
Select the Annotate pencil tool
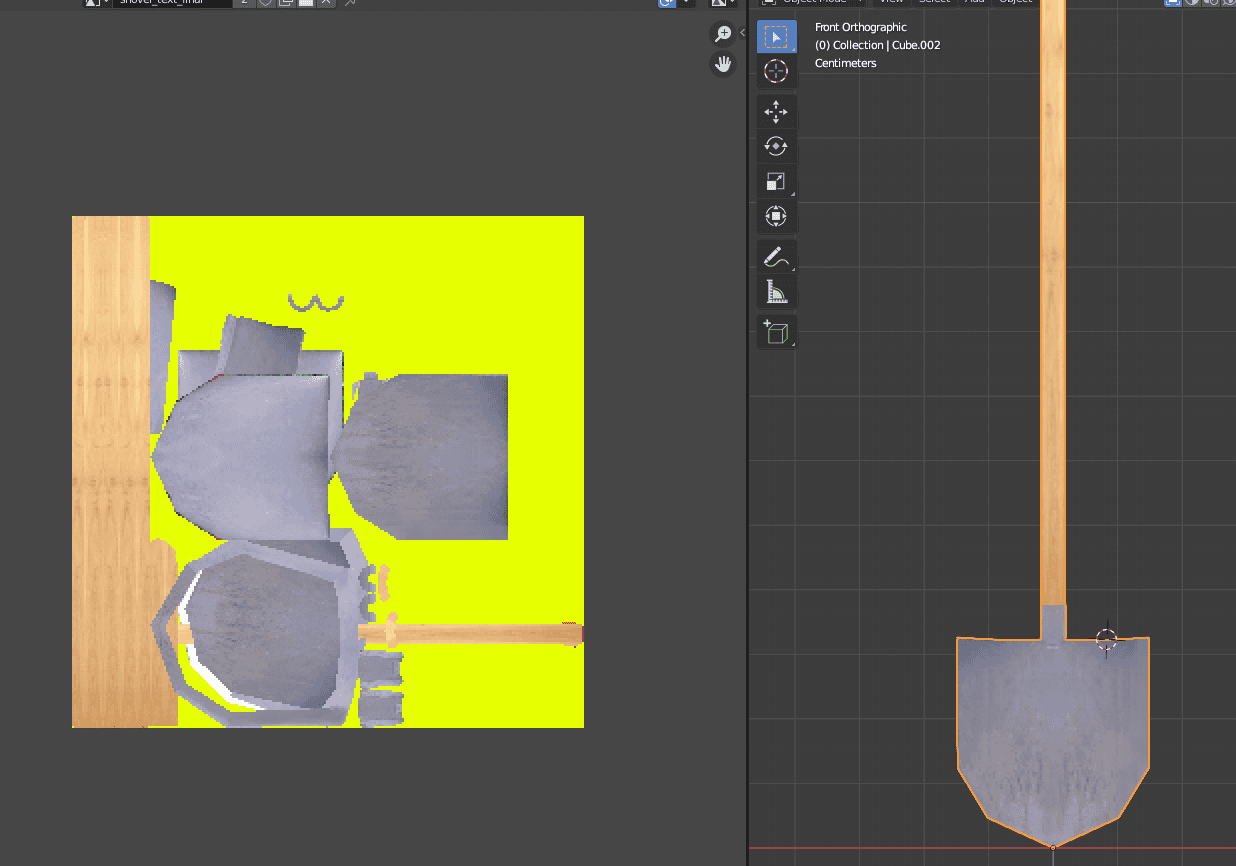(x=776, y=257)
